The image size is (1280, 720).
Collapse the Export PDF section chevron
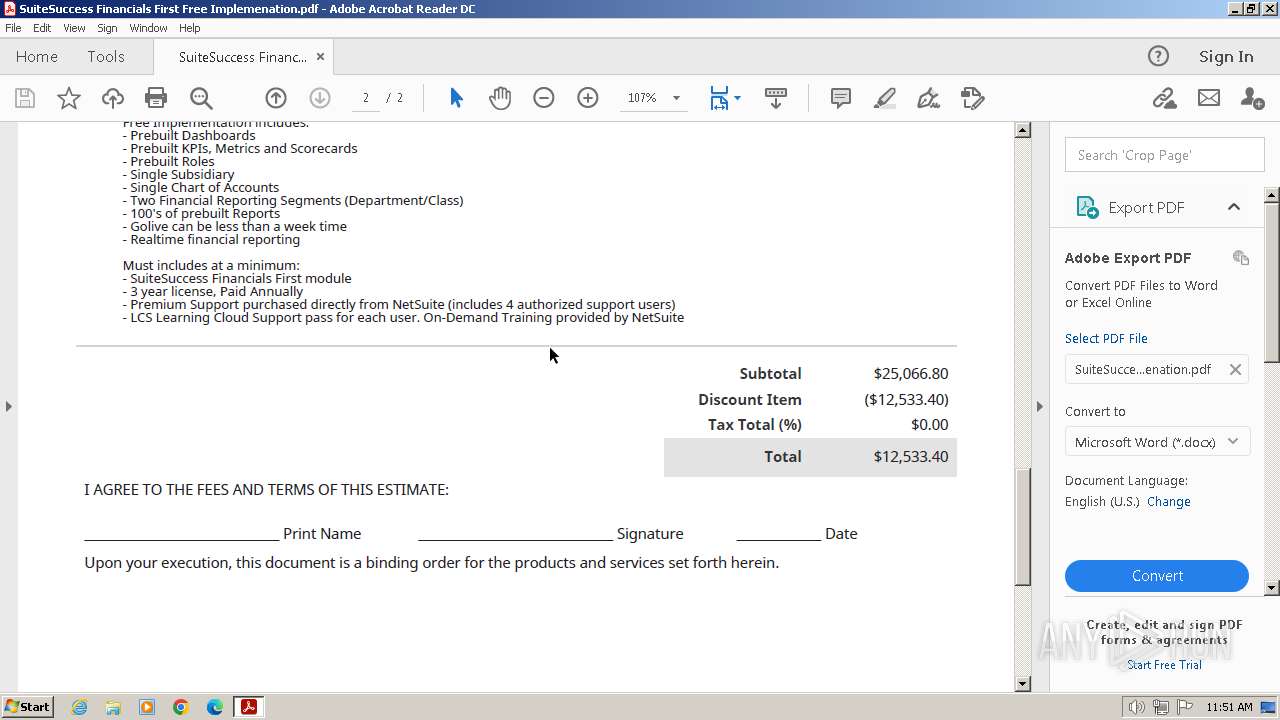(x=1234, y=207)
